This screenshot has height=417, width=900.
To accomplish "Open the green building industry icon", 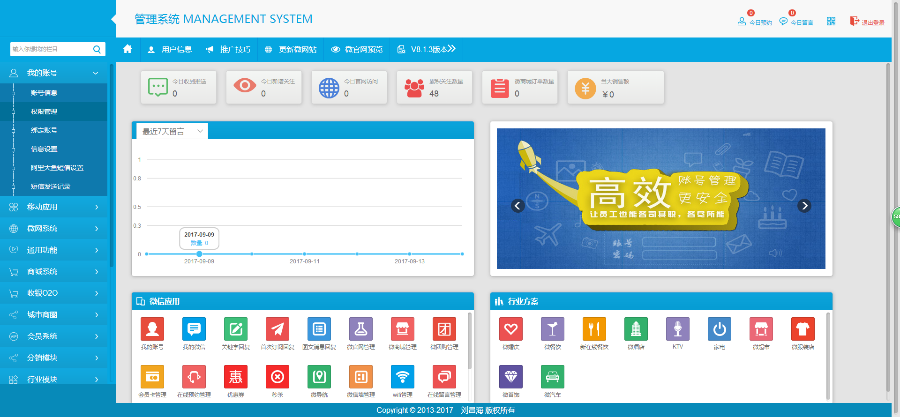I will point(636,329).
